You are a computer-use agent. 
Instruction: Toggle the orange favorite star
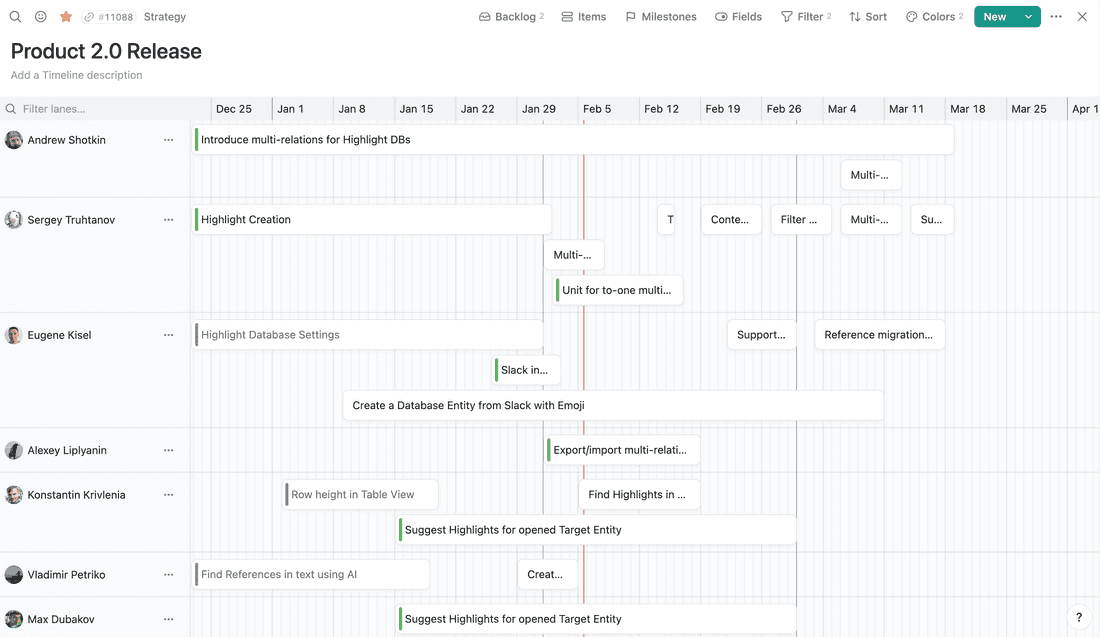click(x=66, y=16)
